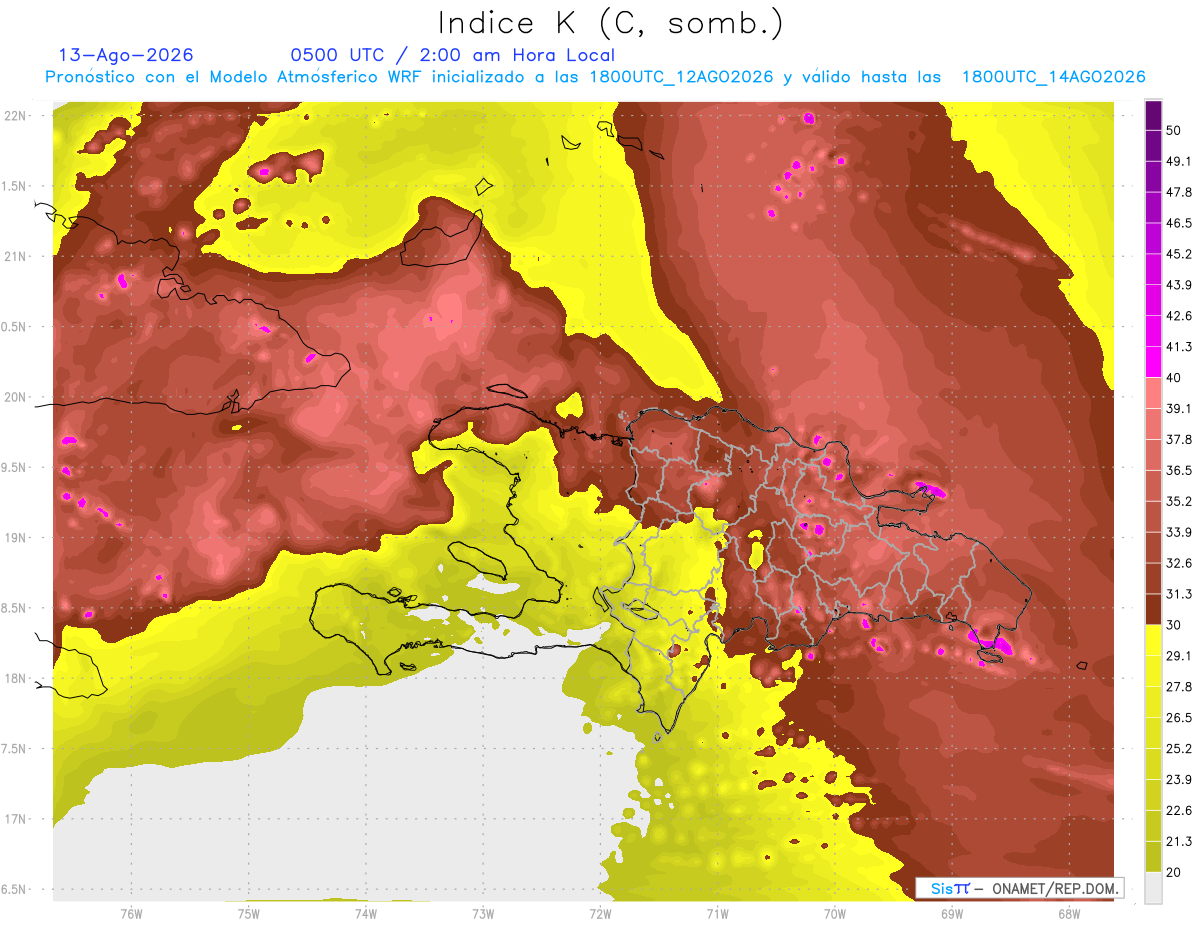Click the '18N' latitude label

(x=17, y=678)
